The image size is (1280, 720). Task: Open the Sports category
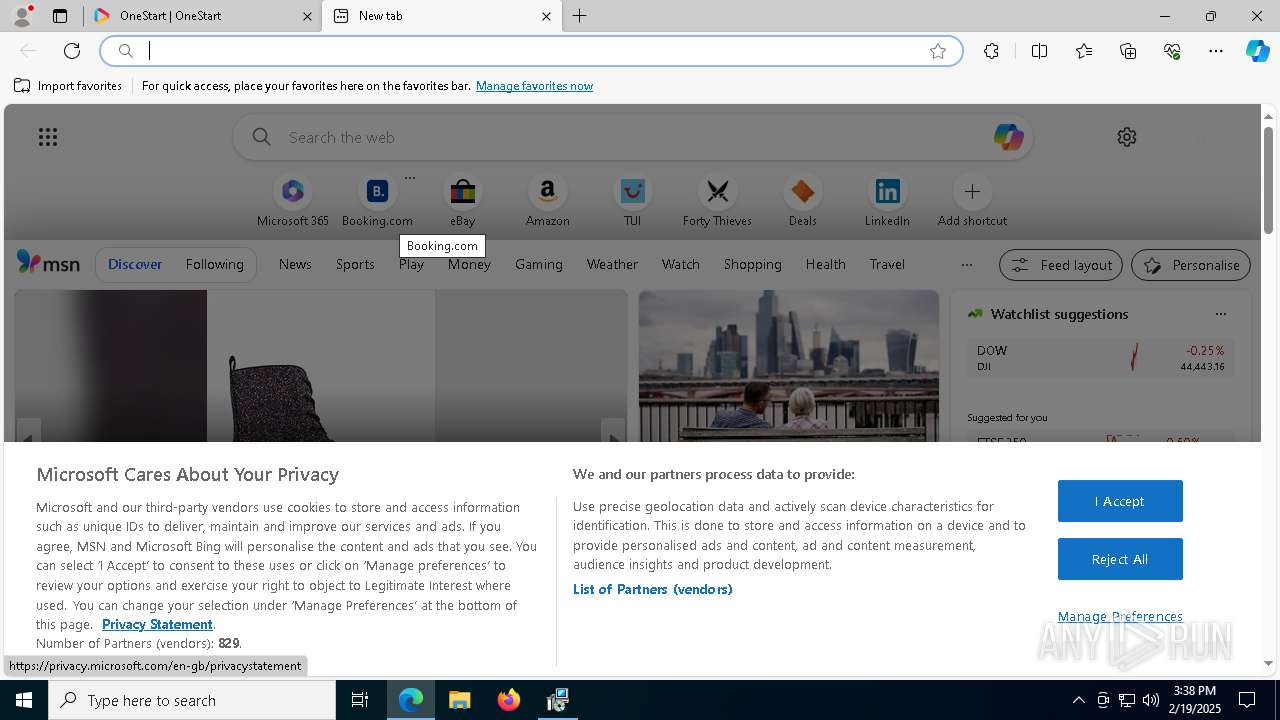[355, 264]
